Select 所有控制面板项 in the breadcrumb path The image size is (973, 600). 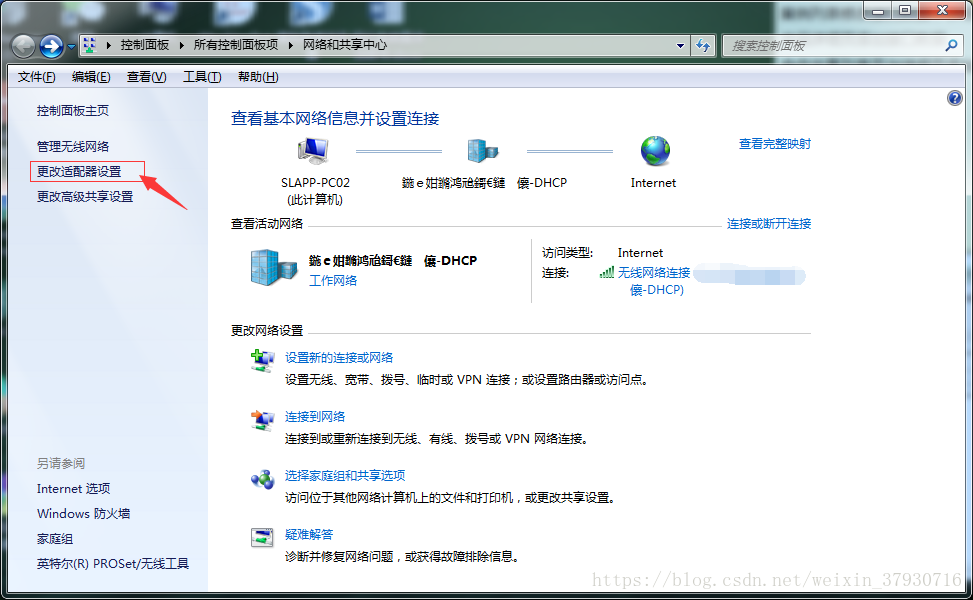click(x=235, y=45)
